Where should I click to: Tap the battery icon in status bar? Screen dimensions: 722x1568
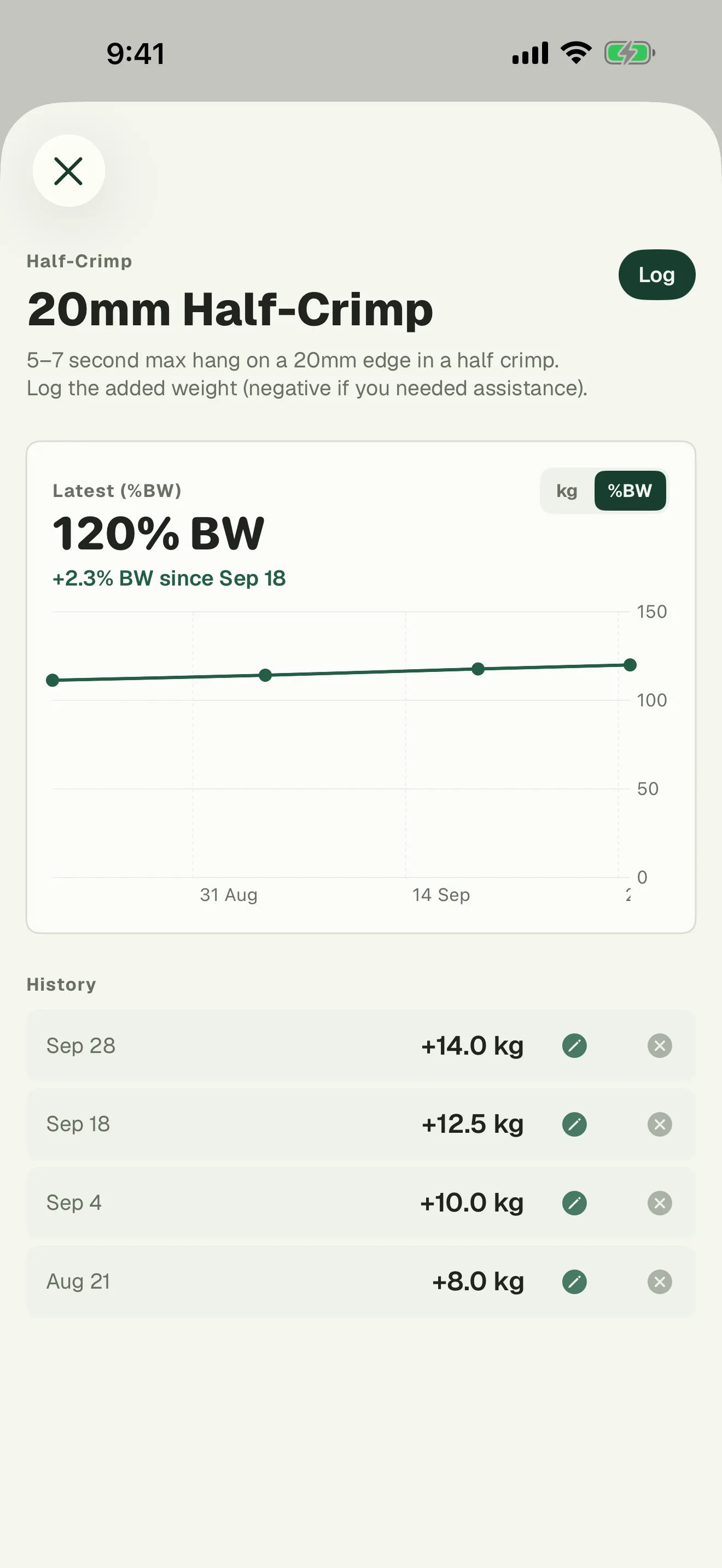[x=630, y=53]
